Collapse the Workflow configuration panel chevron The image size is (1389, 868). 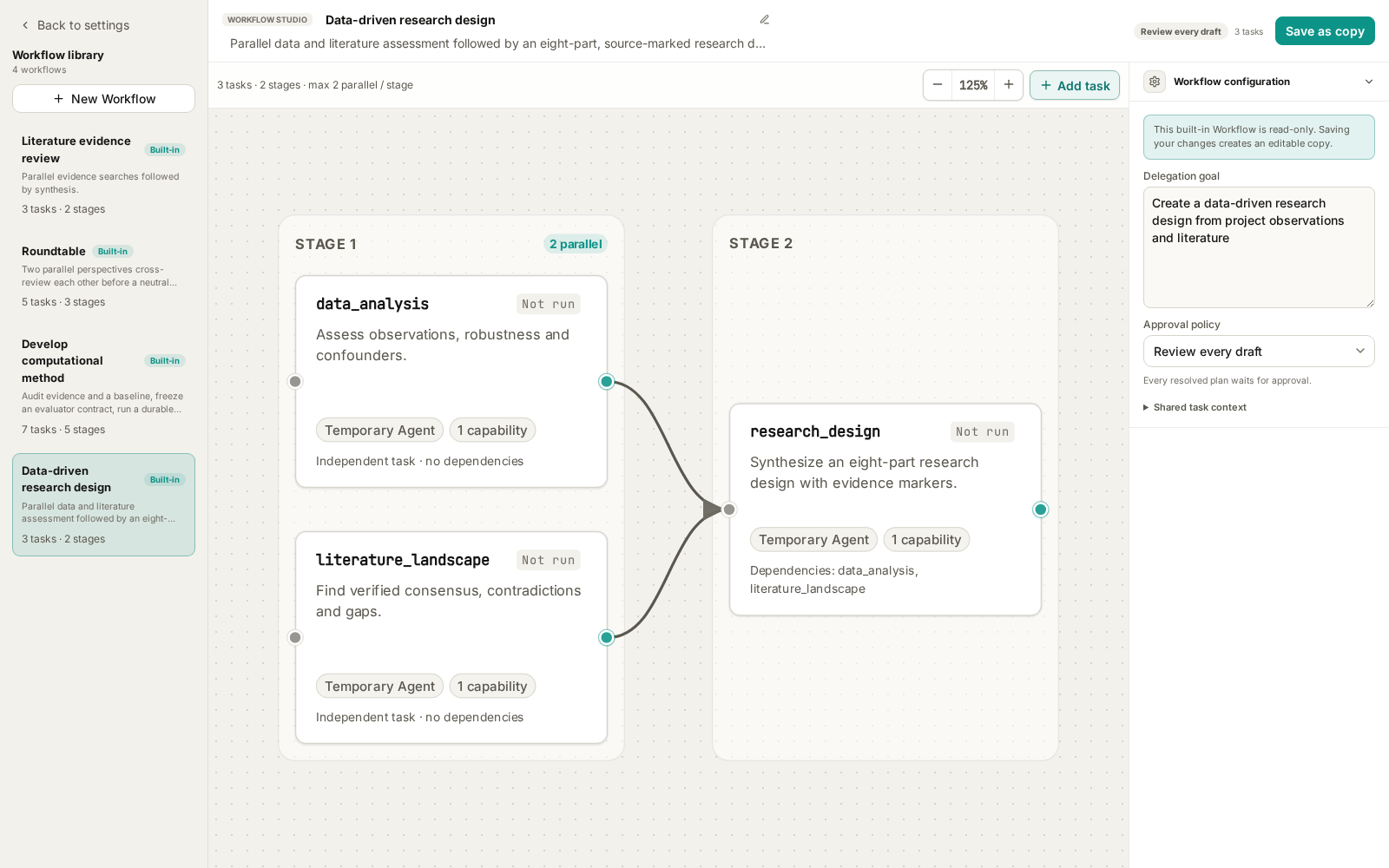point(1369,82)
